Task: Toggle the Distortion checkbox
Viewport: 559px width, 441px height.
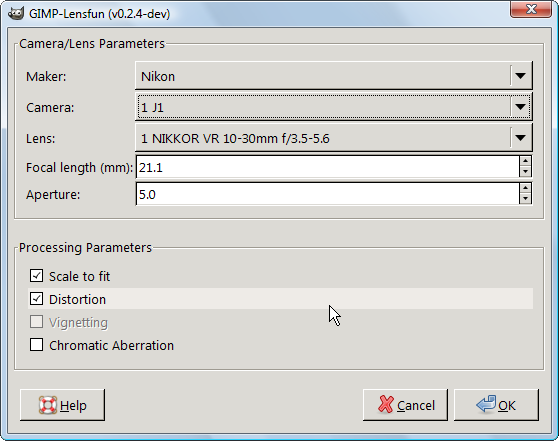Action: [36, 299]
